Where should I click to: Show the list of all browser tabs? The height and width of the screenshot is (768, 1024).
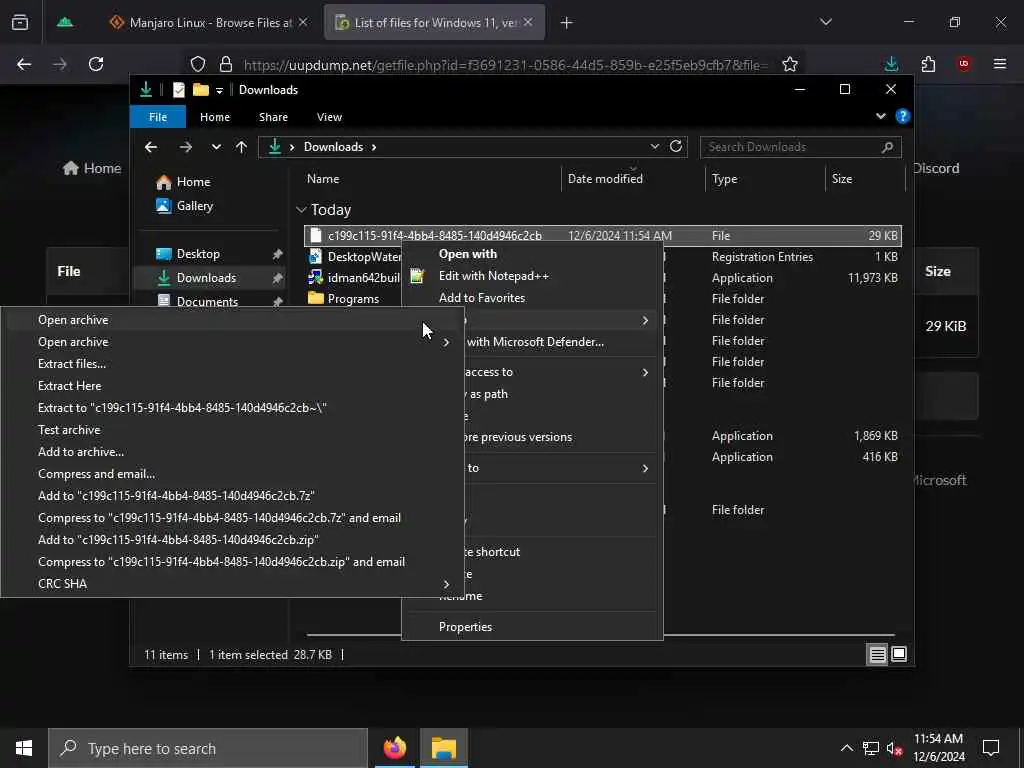[x=825, y=22]
